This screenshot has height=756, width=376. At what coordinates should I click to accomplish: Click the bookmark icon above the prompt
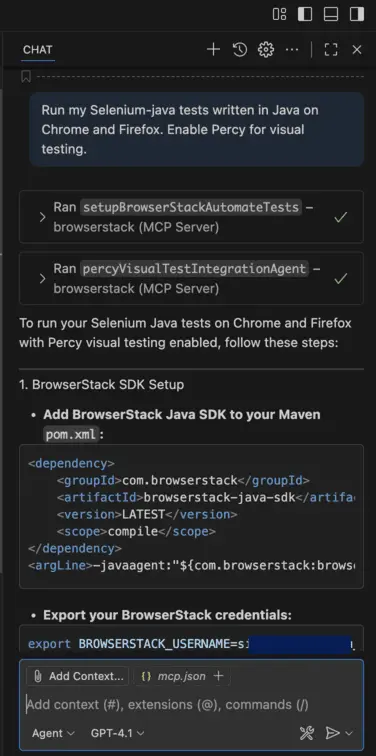tap(26, 76)
